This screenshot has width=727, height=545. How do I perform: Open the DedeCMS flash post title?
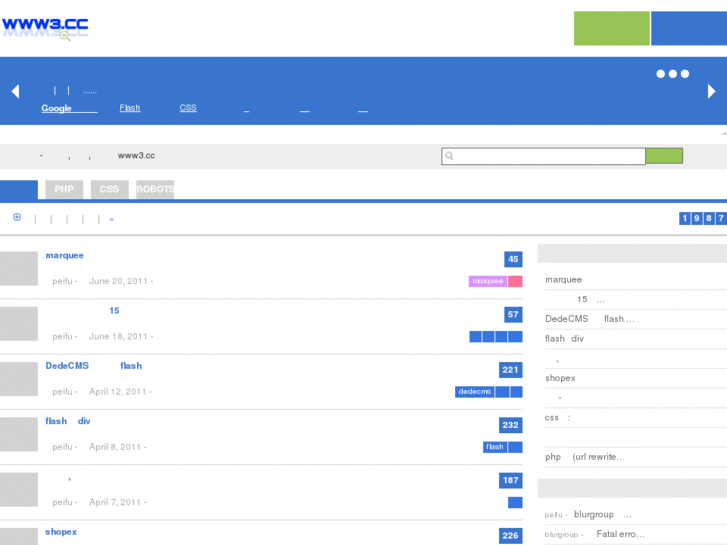click(94, 366)
